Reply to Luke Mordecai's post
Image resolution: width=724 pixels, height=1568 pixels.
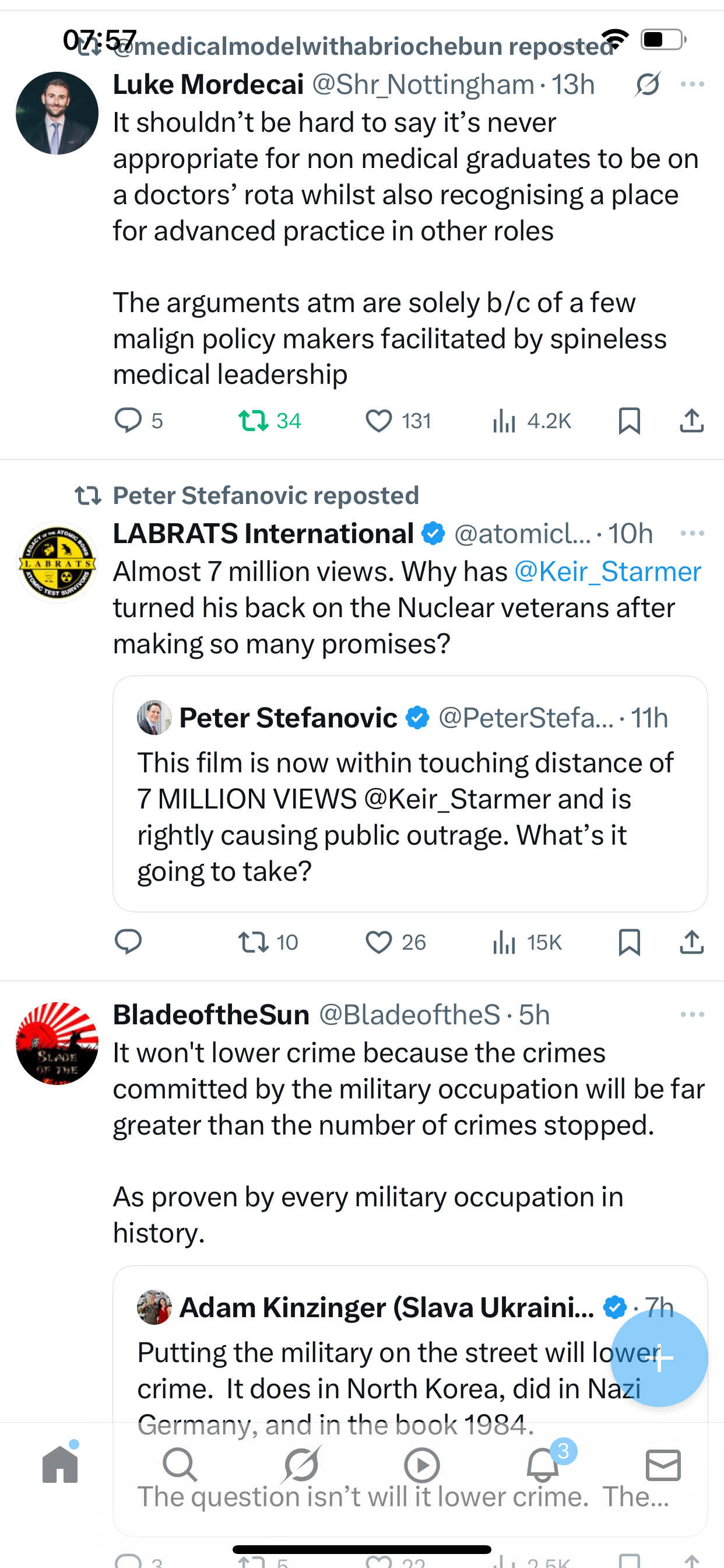[x=128, y=421]
